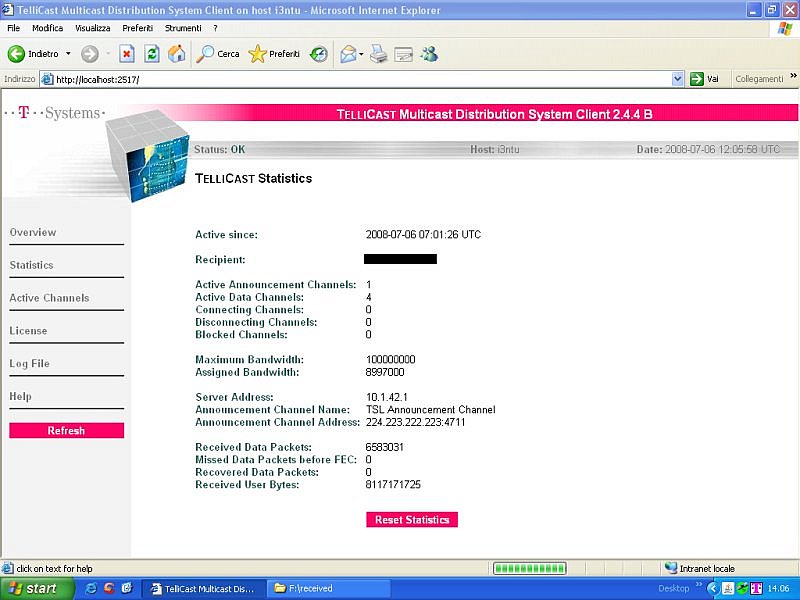Click the cube graphic thumbnail
This screenshot has width=800, height=600.
pos(148,156)
